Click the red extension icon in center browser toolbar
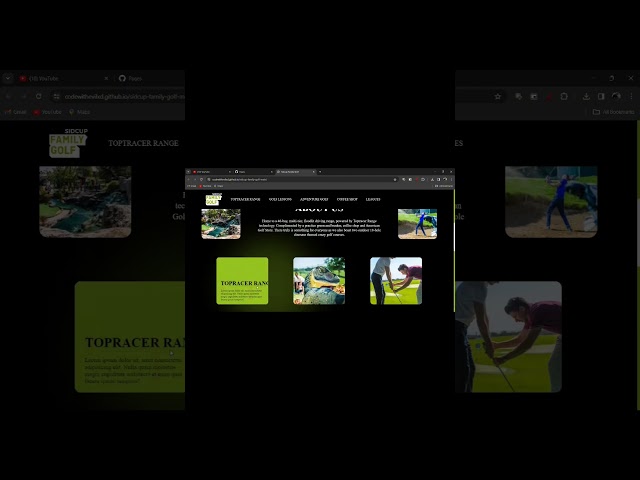Image resolution: width=640 pixels, height=480 pixels. pyautogui.click(x=417, y=180)
